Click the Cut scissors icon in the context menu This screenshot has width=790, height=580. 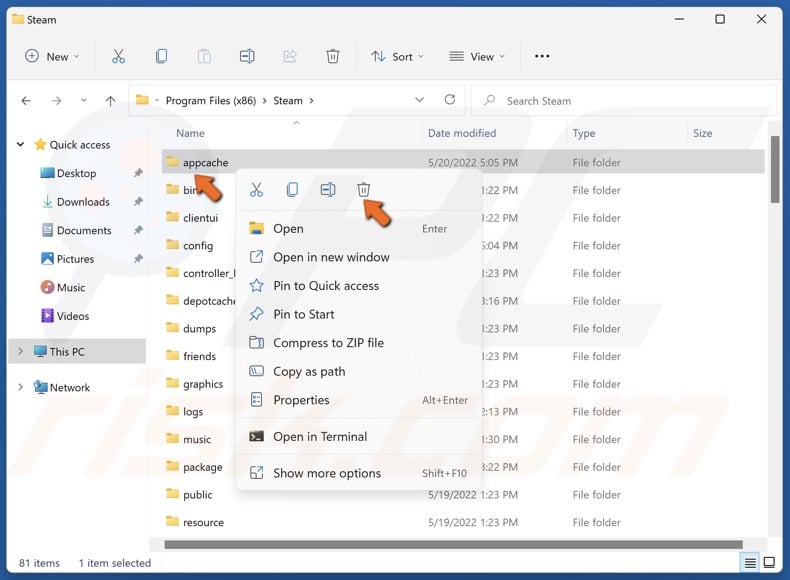[256, 190]
